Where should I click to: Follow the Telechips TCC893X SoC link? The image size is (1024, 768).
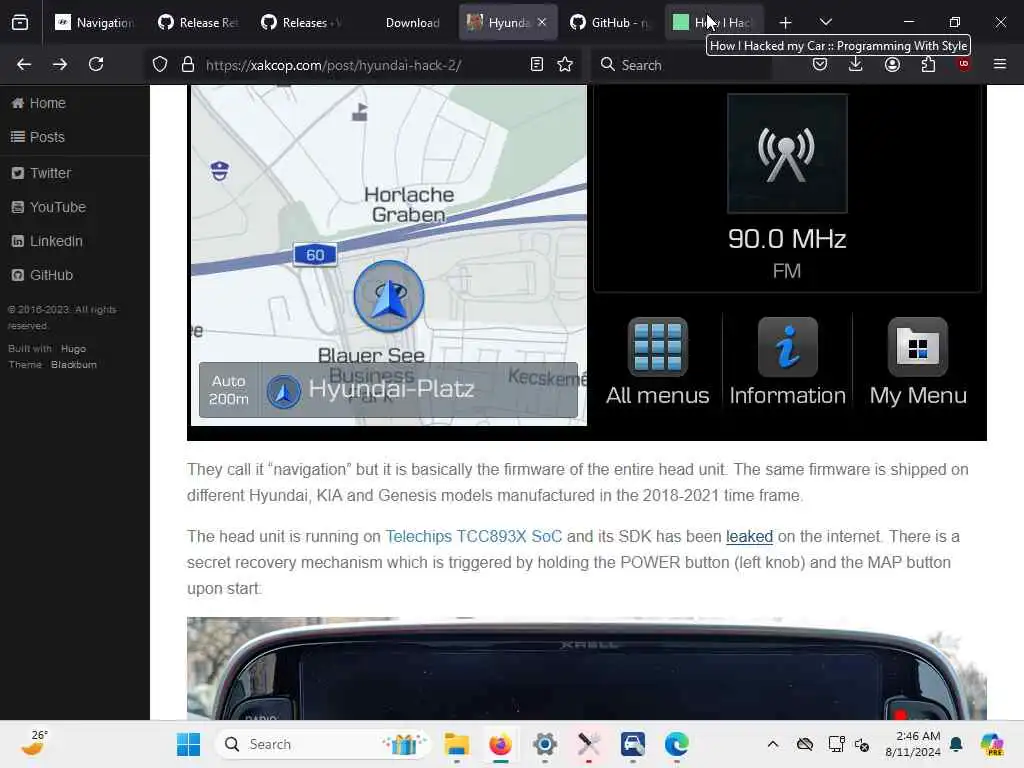tap(473, 536)
